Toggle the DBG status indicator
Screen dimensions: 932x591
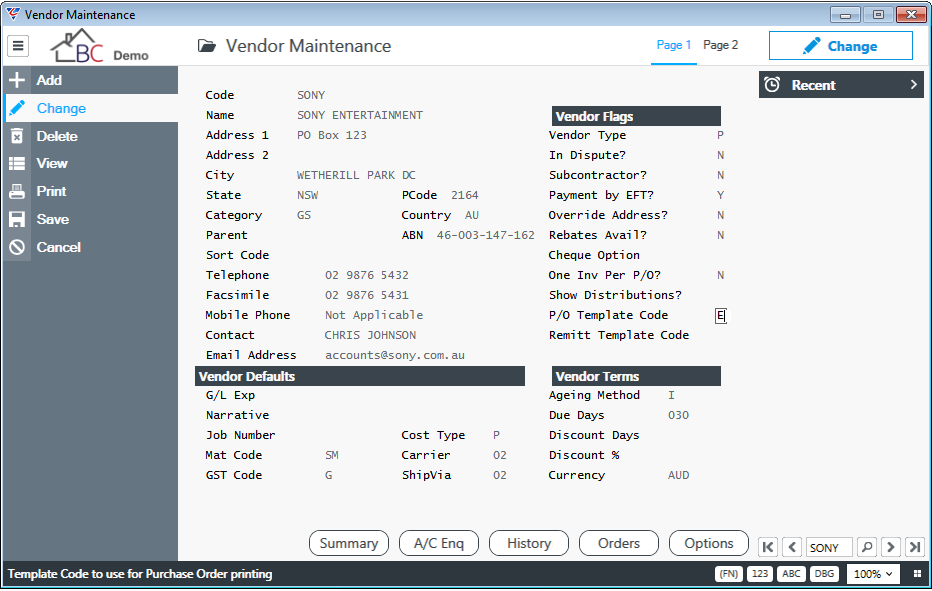(824, 574)
